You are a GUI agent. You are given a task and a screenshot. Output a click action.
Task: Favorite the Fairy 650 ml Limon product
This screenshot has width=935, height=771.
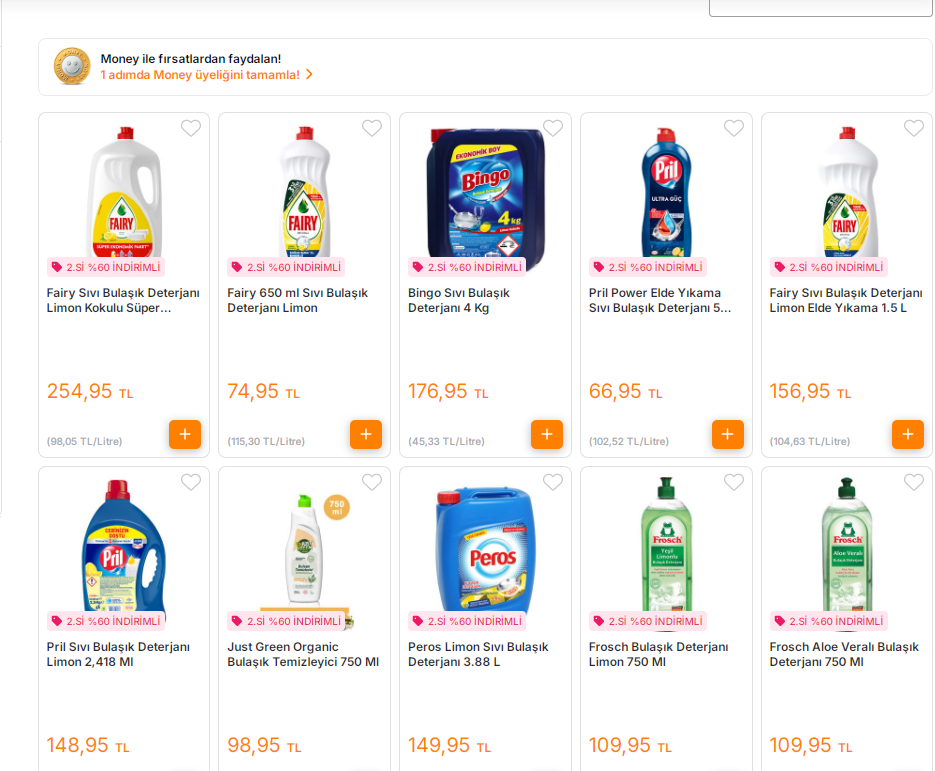371,128
